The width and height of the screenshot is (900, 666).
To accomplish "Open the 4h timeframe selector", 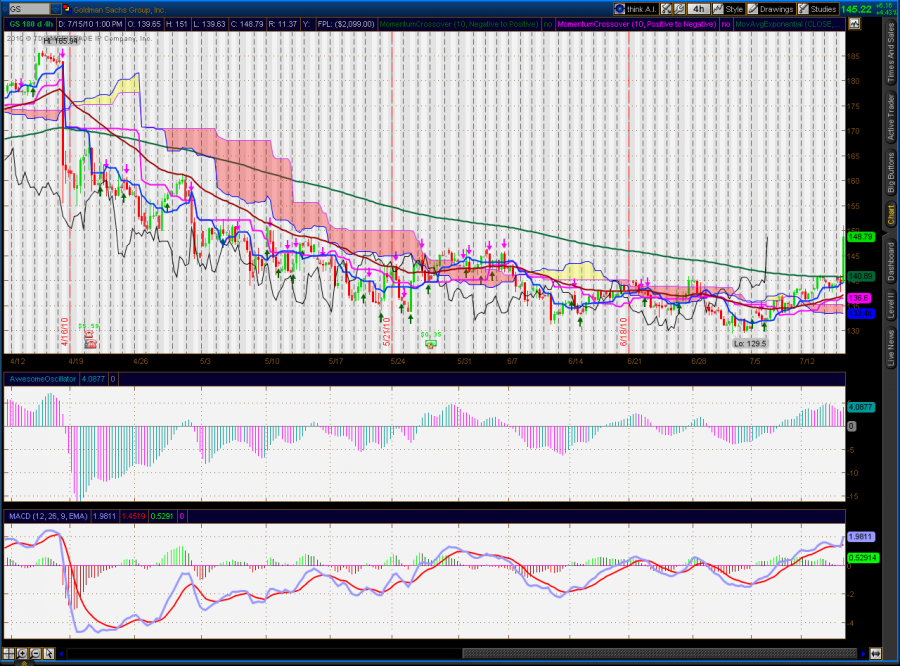I will [698, 9].
